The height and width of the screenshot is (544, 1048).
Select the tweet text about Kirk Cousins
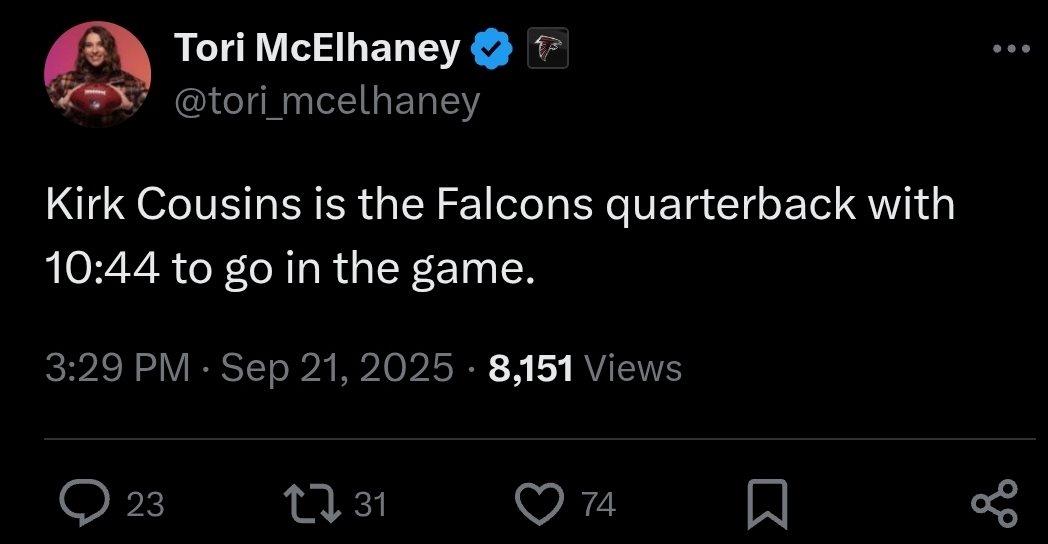pos(500,235)
